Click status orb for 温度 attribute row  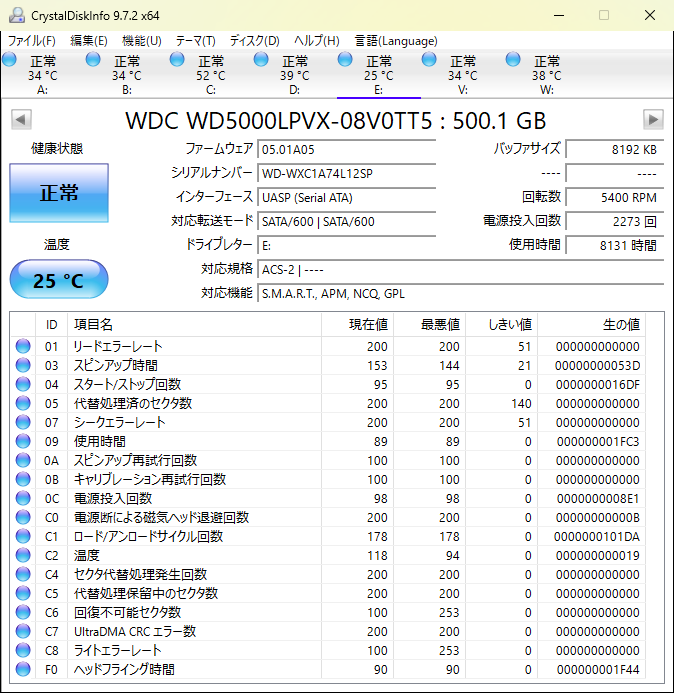click(23, 555)
